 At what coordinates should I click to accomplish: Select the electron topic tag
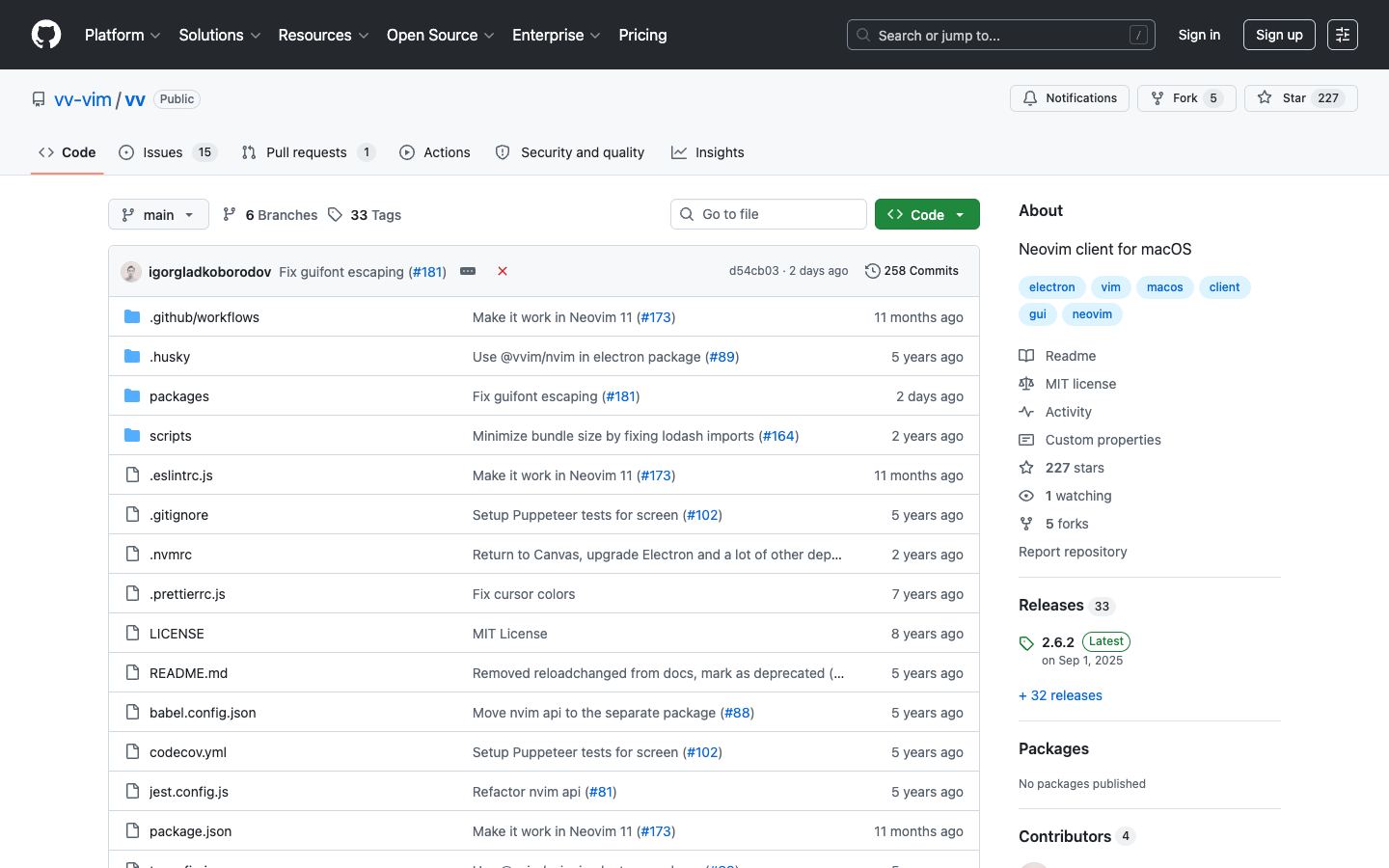1051,287
